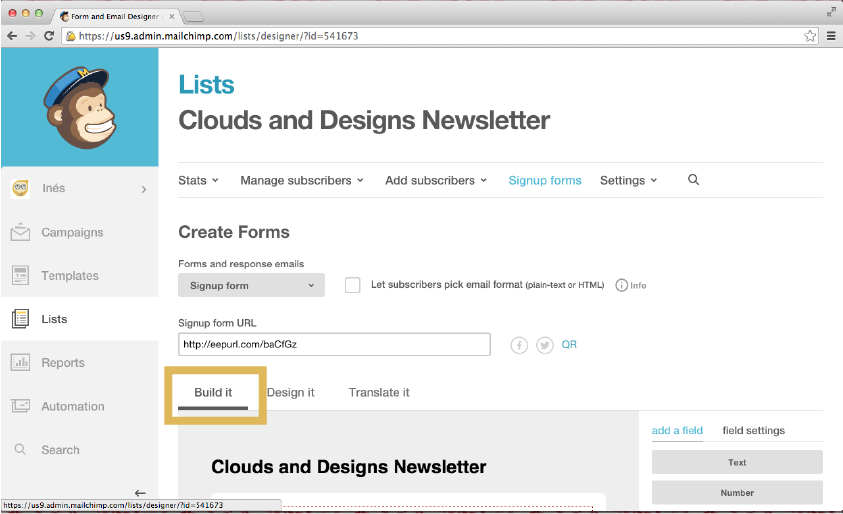Select the field settings tab

pyautogui.click(x=753, y=430)
